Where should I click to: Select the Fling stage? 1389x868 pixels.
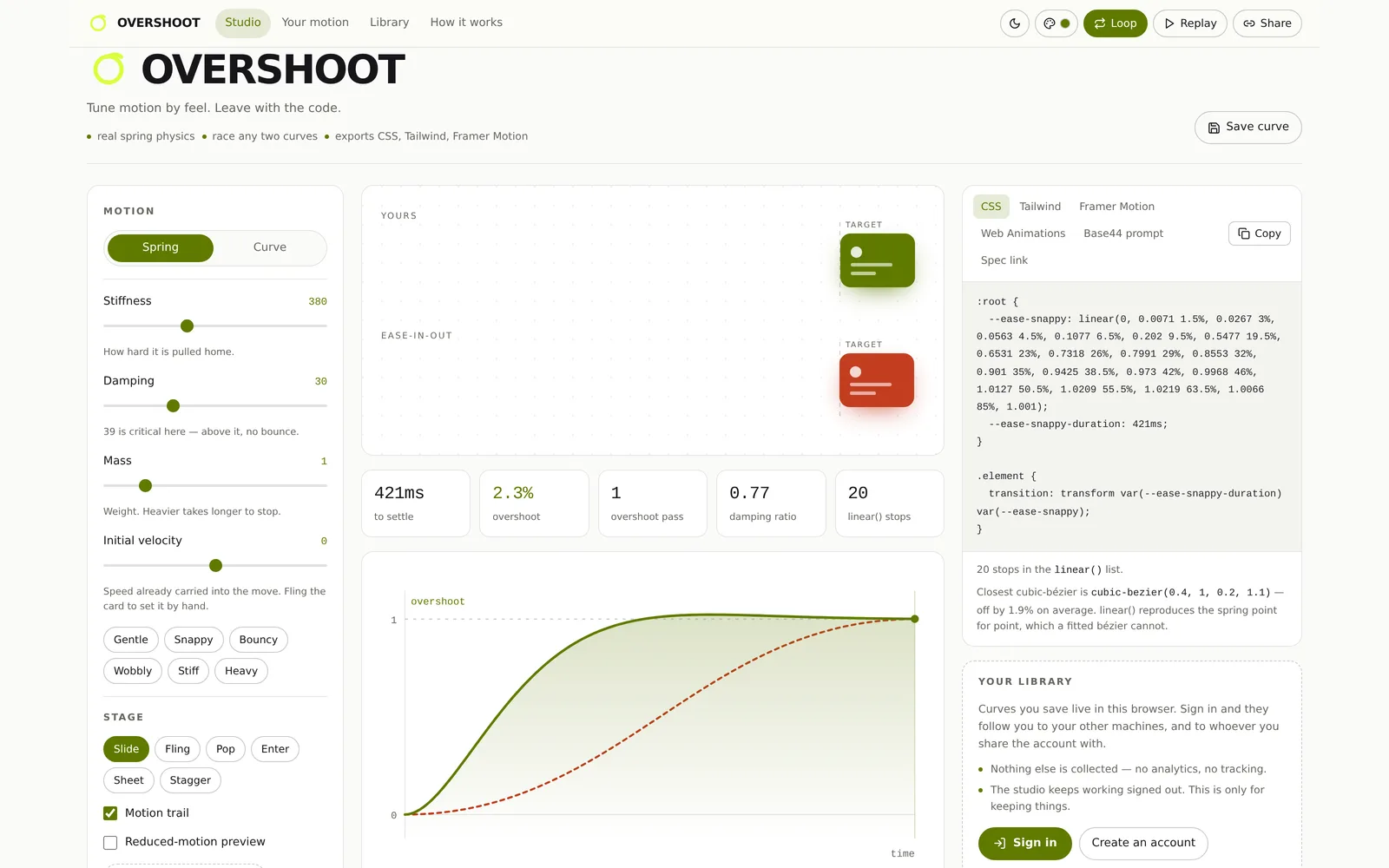point(178,749)
